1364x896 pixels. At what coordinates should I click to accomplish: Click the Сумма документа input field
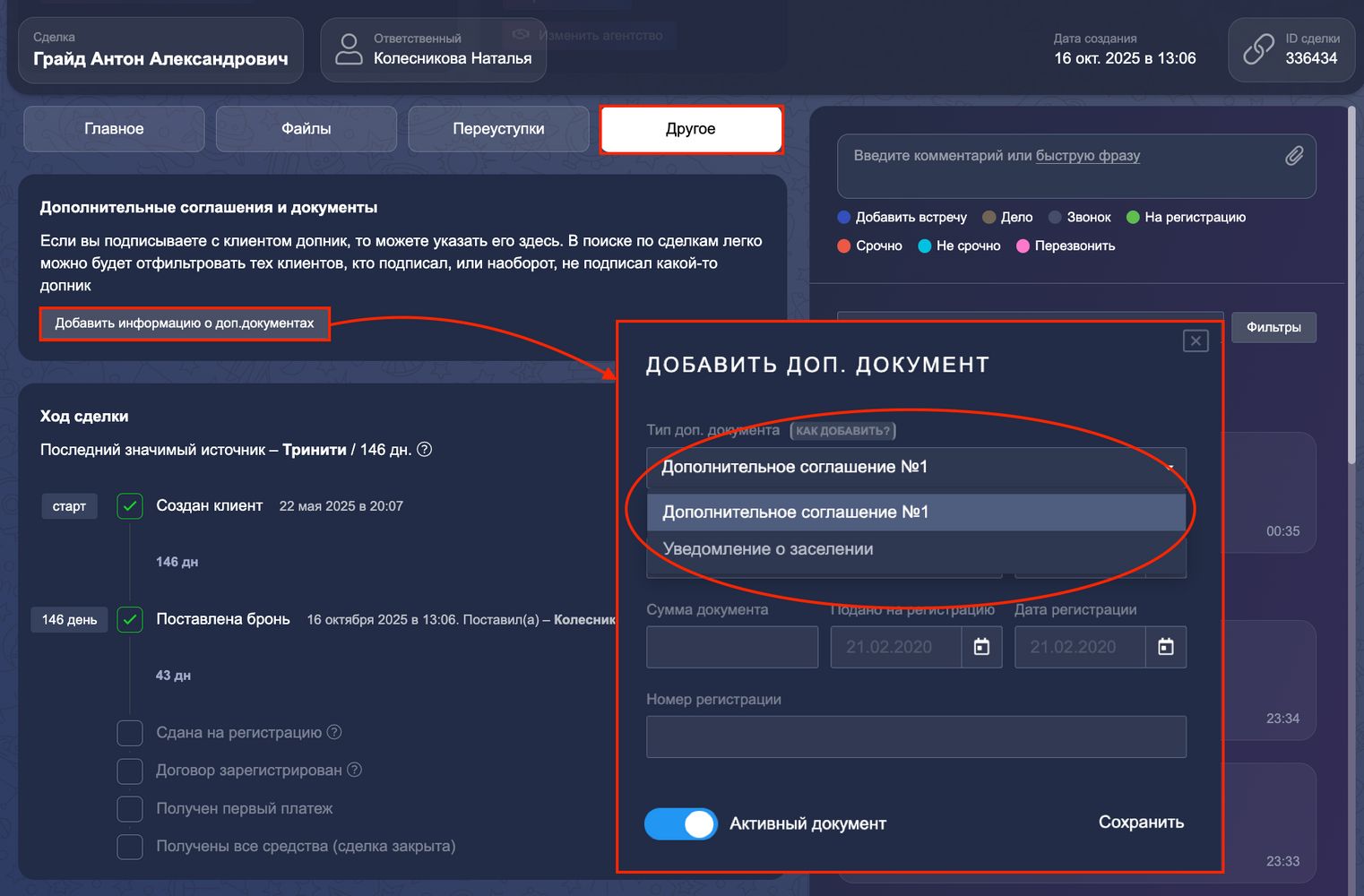732,647
